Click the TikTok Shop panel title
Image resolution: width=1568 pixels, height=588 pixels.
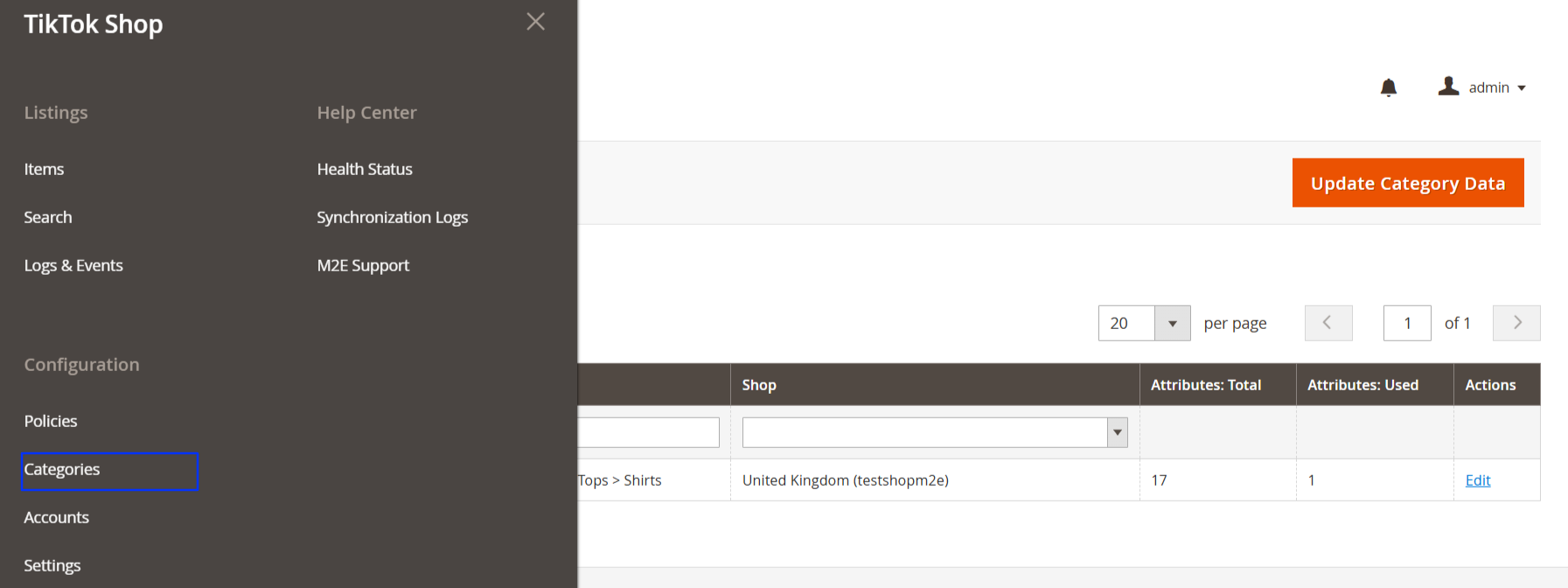[94, 24]
